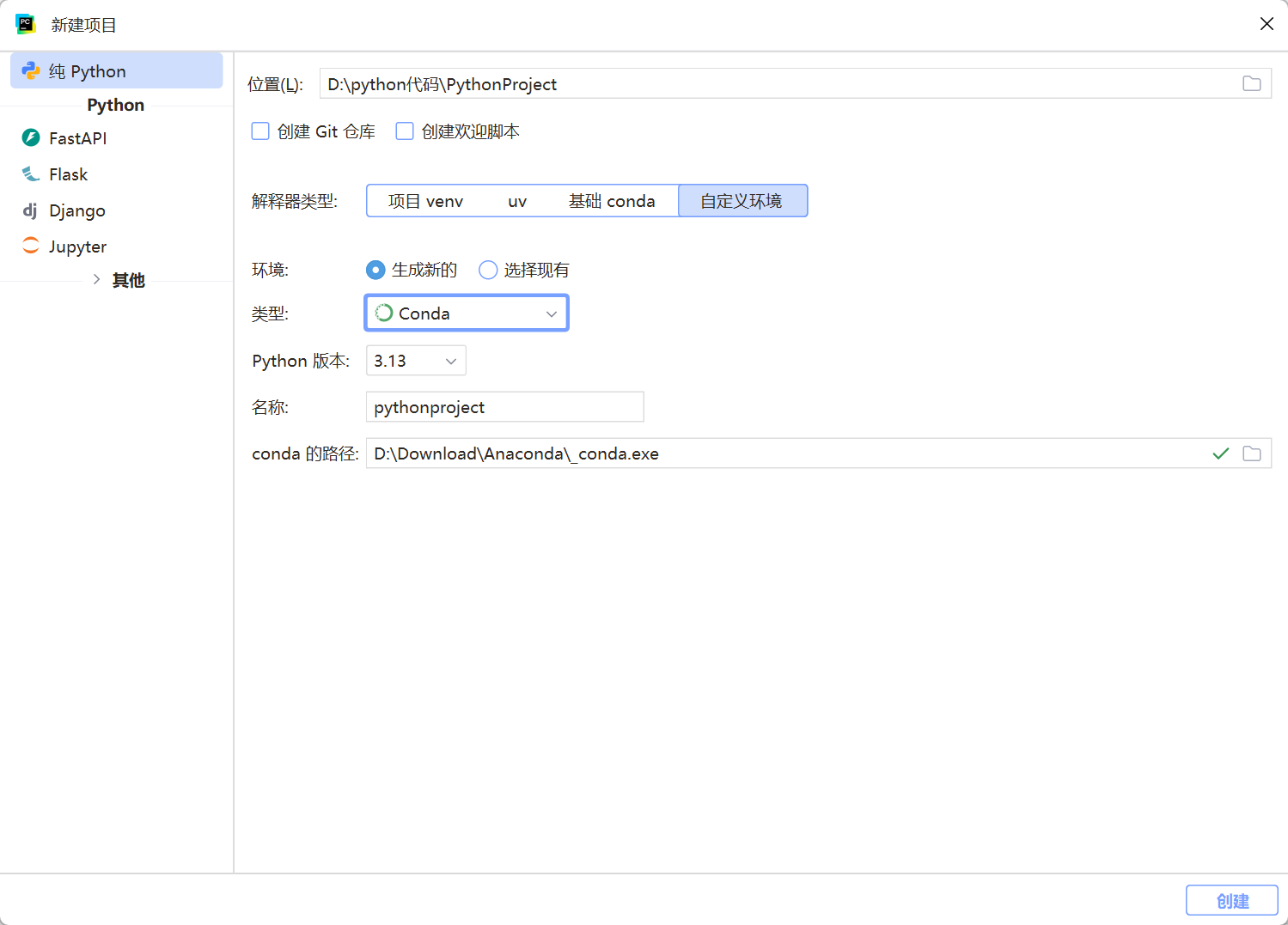Choose the FastAPI icon in the sidebar
Screen dimensions: 1288x925
(31, 138)
